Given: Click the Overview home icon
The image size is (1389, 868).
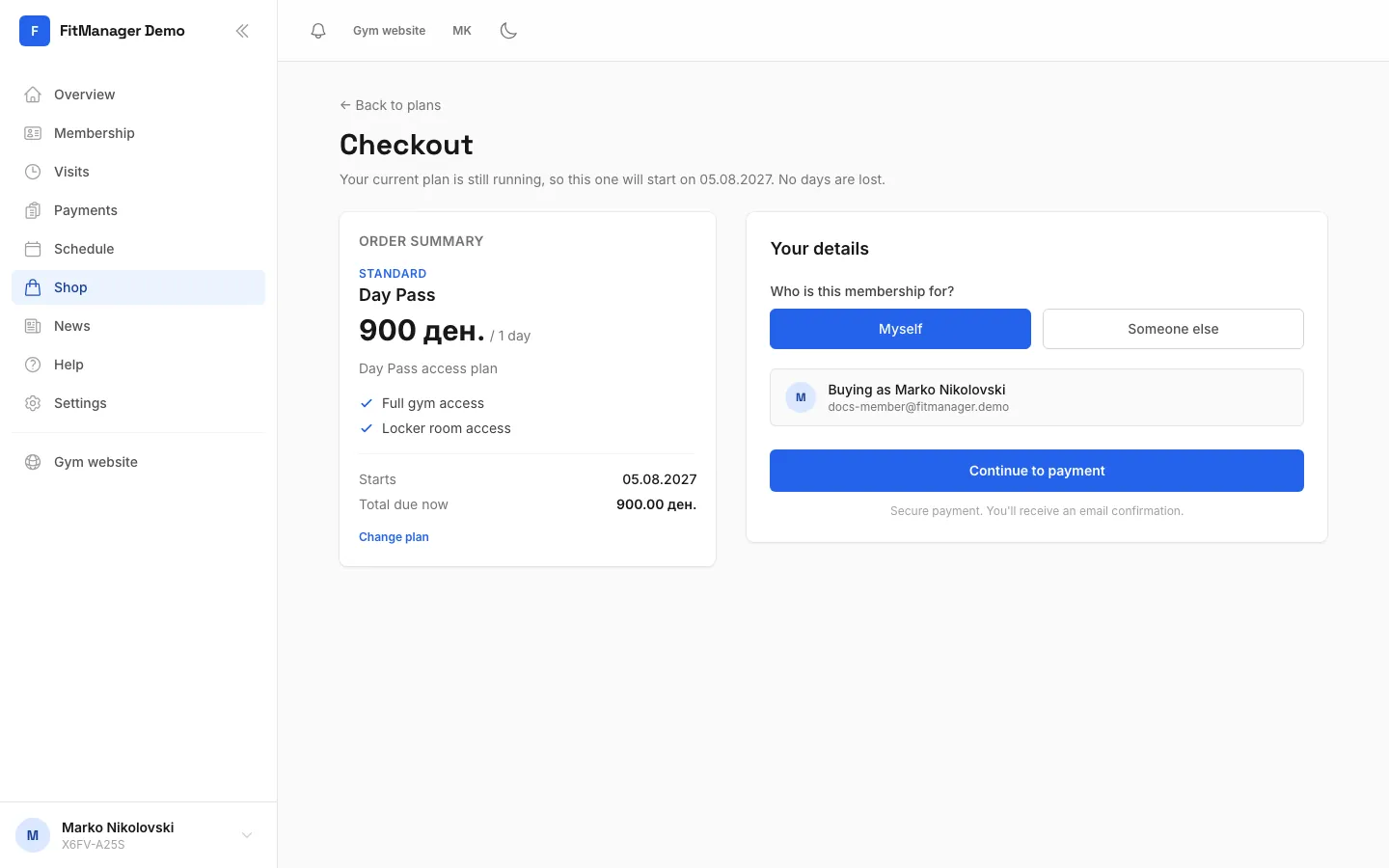Looking at the screenshot, I should pyautogui.click(x=33, y=95).
